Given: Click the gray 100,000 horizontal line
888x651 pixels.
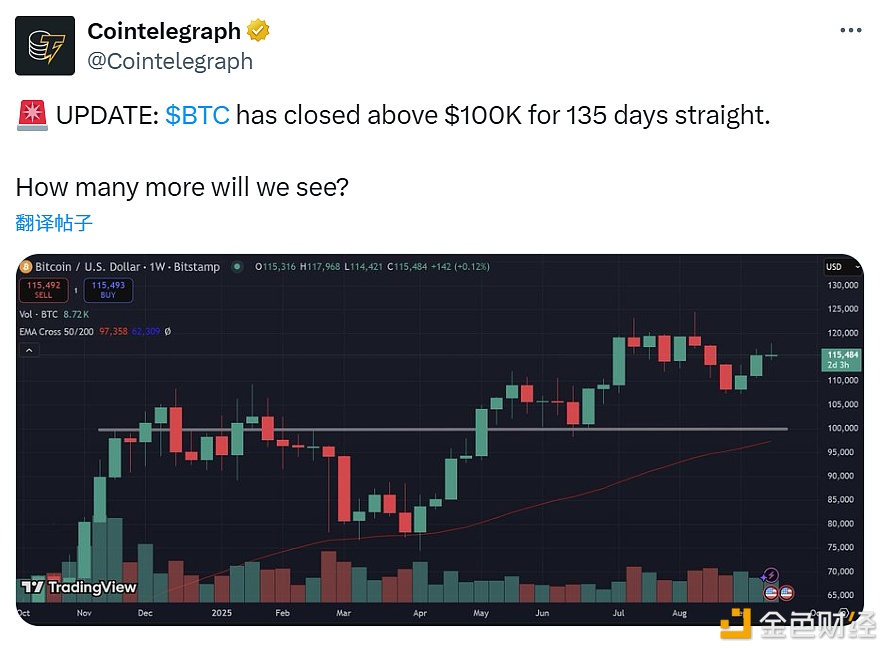Looking at the screenshot, I should point(443,429).
